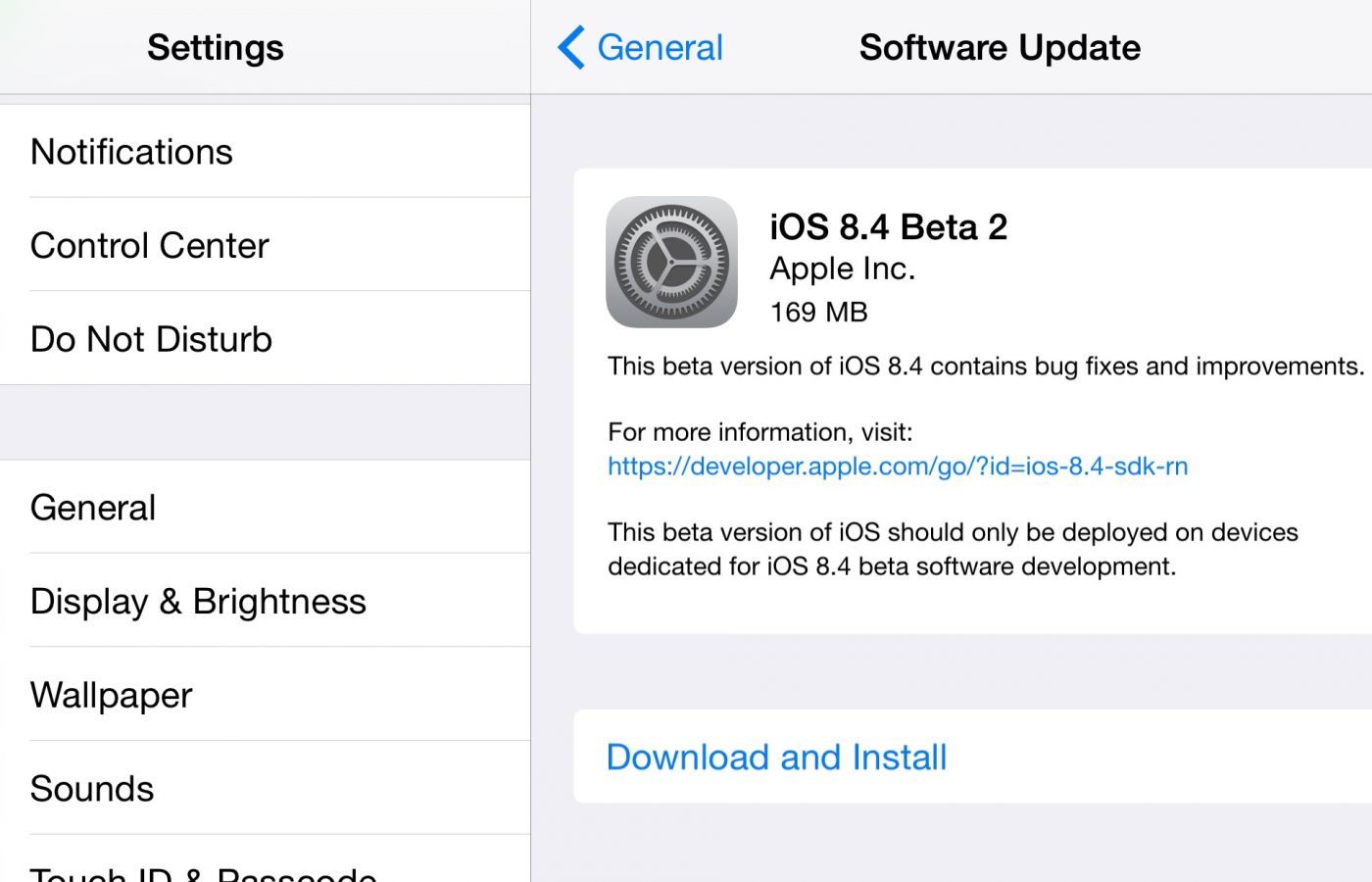Image resolution: width=1372 pixels, height=882 pixels.
Task: Select General in the settings sidebar
Action: (94, 508)
